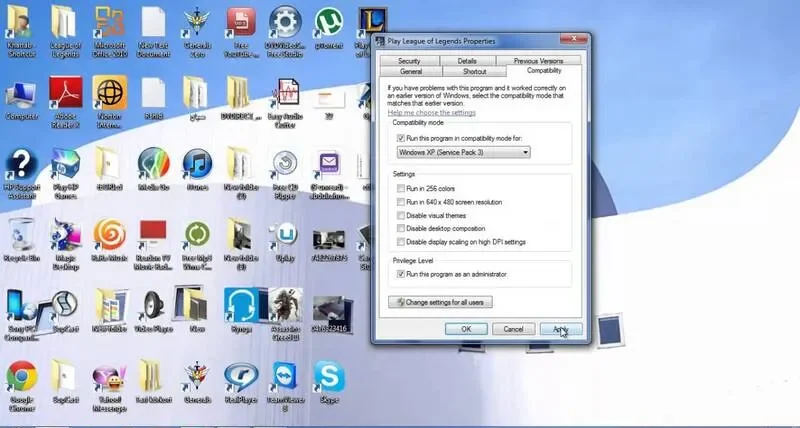Launch the Play HP Games shortcut

pos(65,166)
